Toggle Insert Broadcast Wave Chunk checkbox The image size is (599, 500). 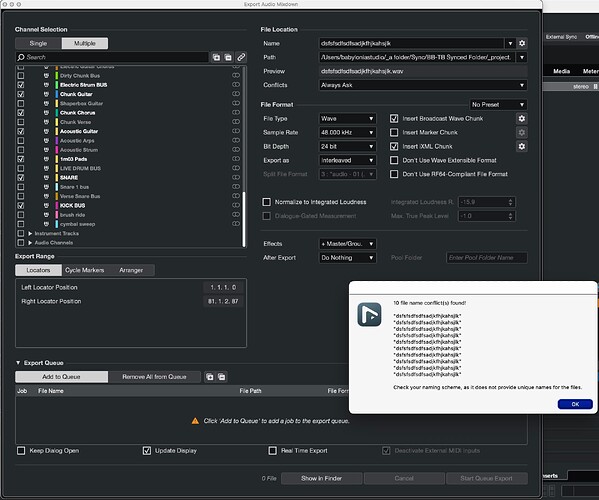(x=394, y=118)
